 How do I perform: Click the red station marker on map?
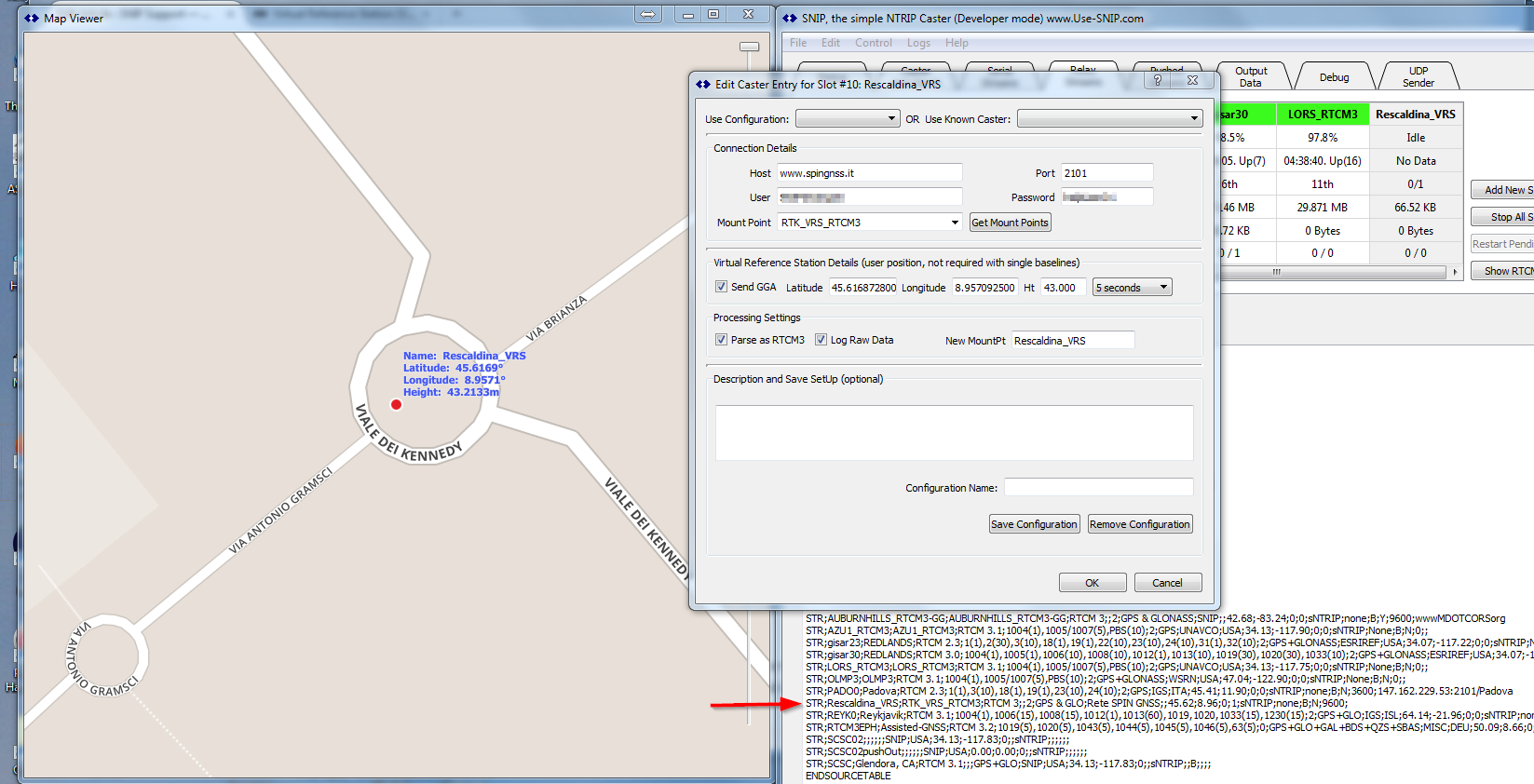[396, 404]
